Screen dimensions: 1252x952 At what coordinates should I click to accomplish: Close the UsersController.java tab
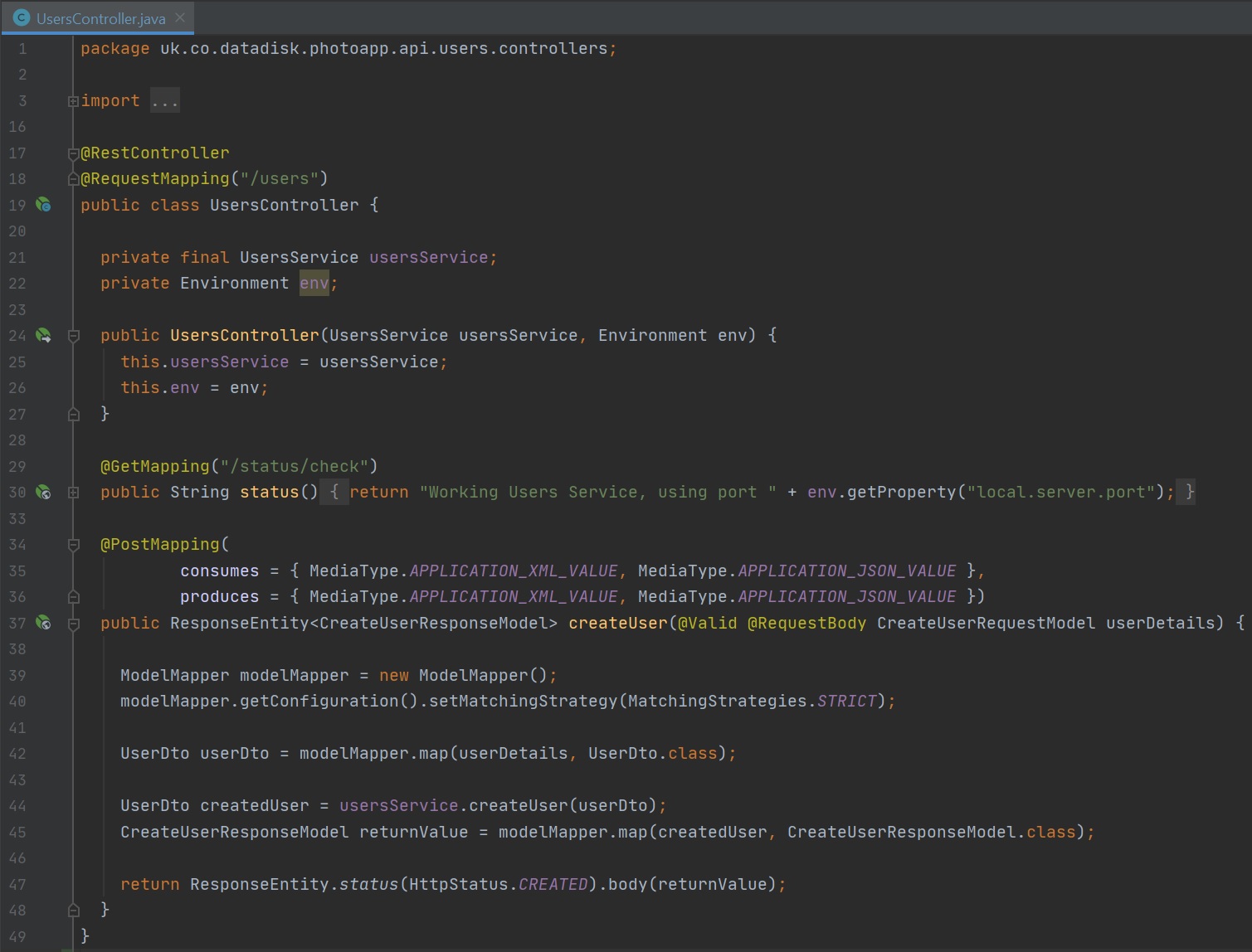[180, 17]
